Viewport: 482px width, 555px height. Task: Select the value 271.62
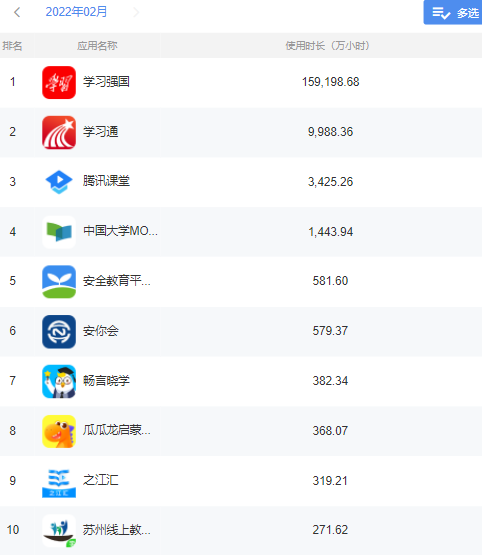click(x=330, y=530)
